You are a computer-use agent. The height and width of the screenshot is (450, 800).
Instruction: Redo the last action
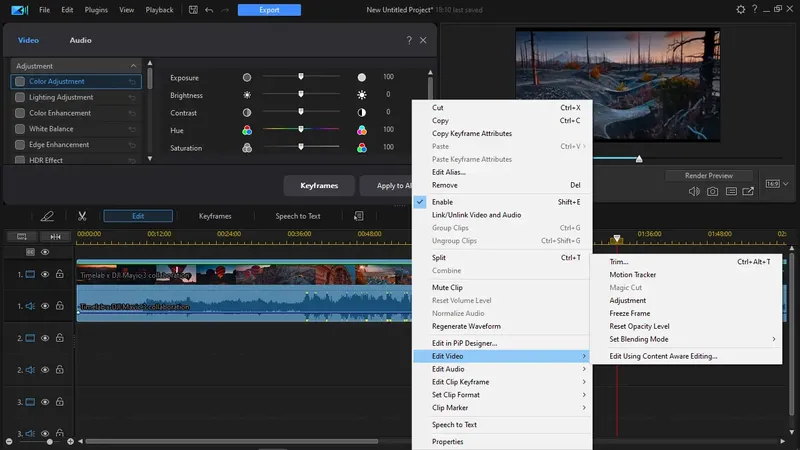225,10
